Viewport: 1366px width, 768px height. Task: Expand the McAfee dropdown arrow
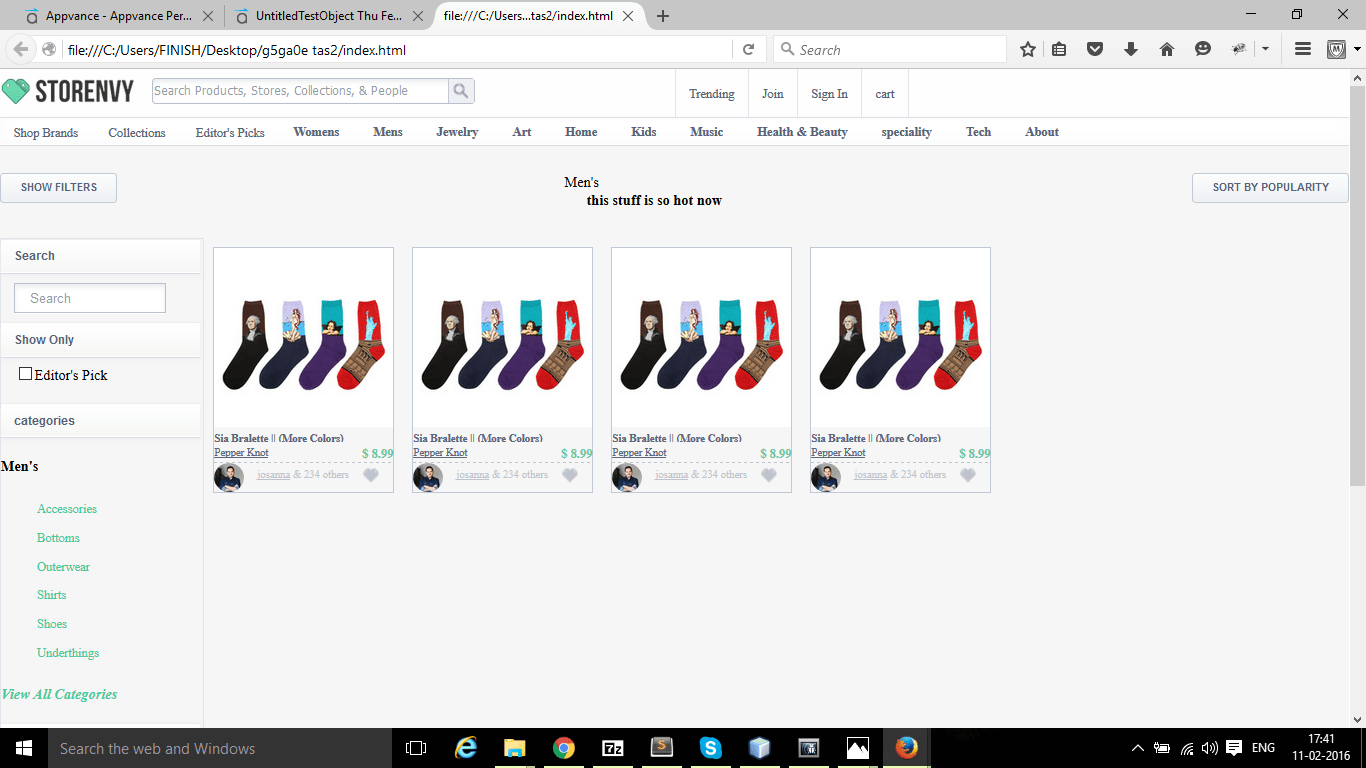tap(1357, 49)
